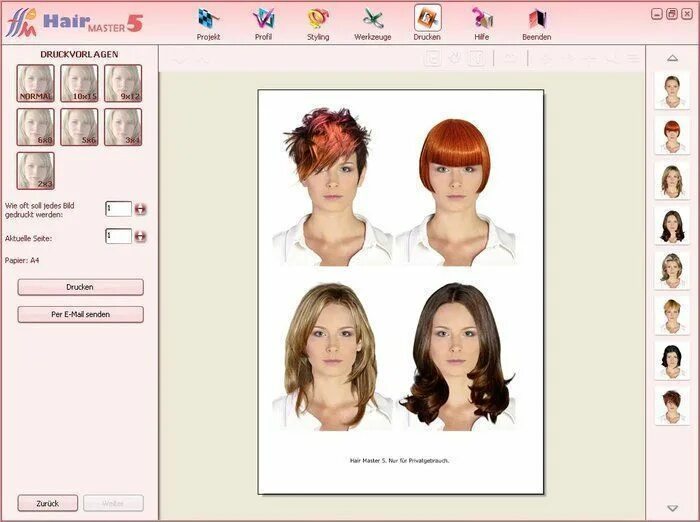Switch to the Styling section

click(x=318, y=22)
